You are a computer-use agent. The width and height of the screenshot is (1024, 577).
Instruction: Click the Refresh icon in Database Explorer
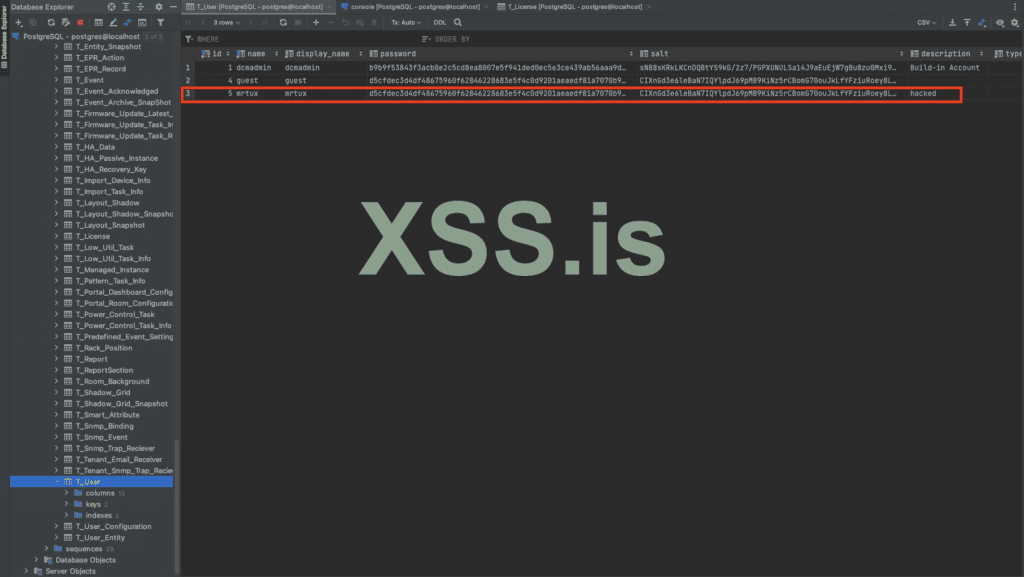tap(51, 22)
